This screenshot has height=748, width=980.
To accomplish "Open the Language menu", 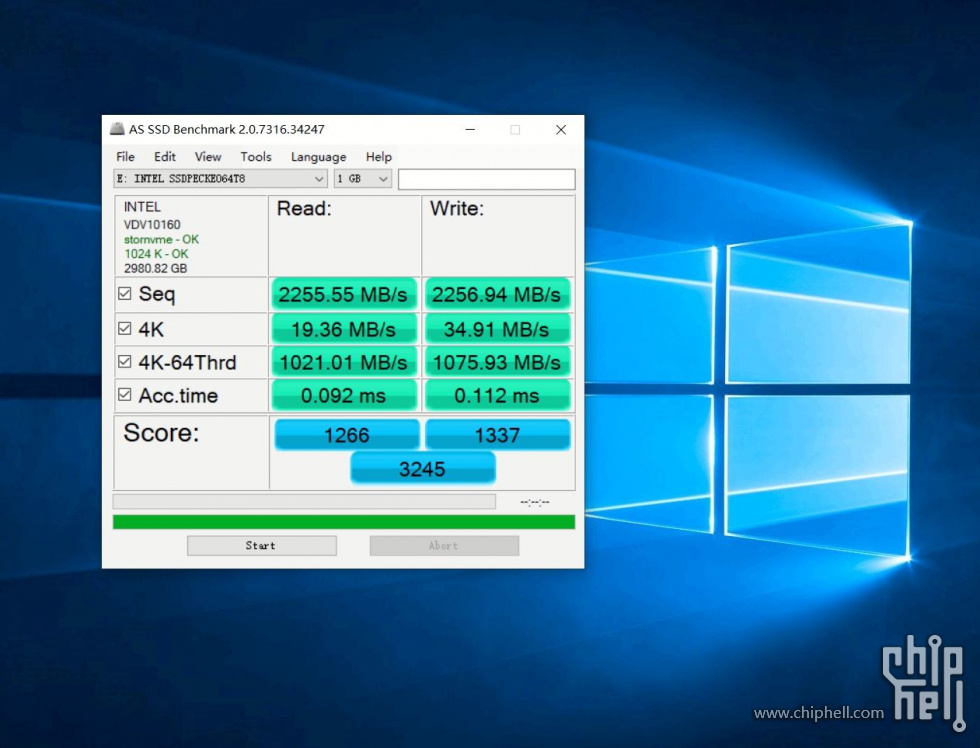I will coord(318,157).
